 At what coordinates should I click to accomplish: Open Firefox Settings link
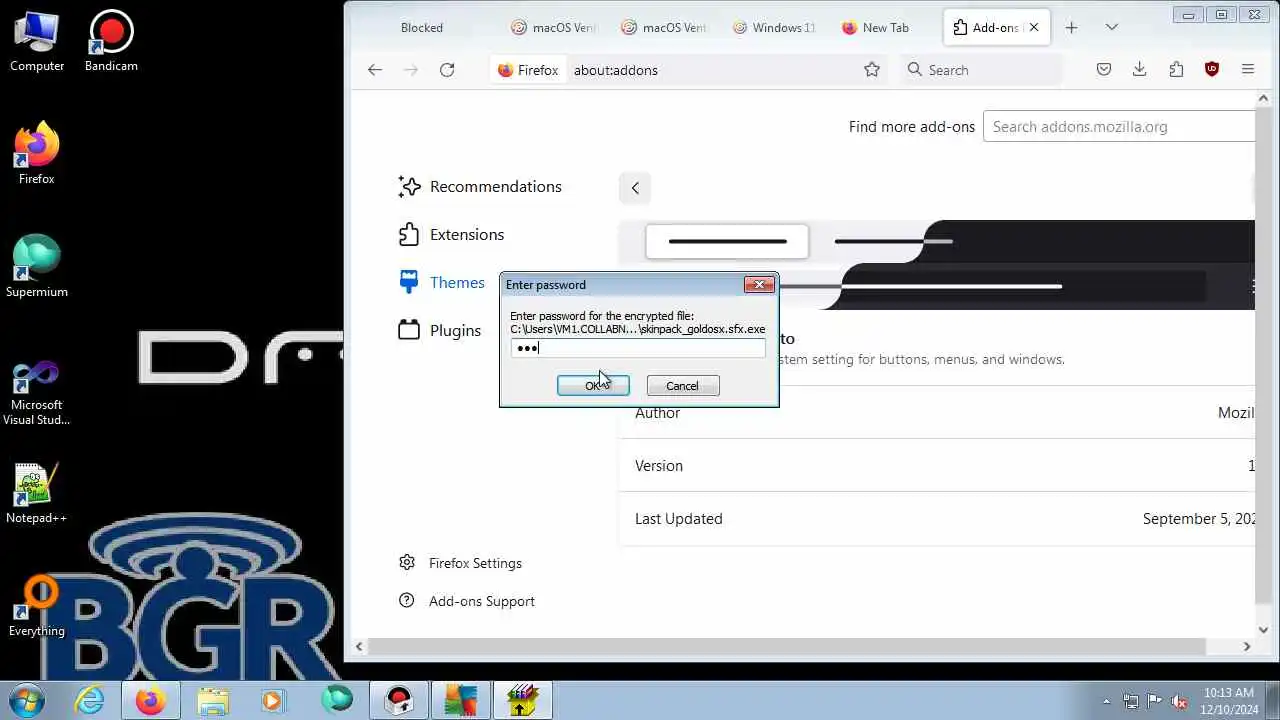[461, 563]
